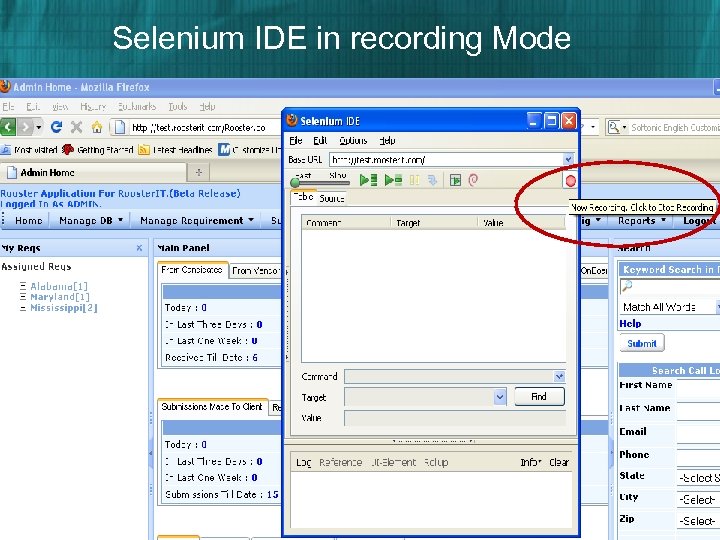Open State select dropdown
The image size is (720, 540).
pyautogui.click(x=698, y=478)
